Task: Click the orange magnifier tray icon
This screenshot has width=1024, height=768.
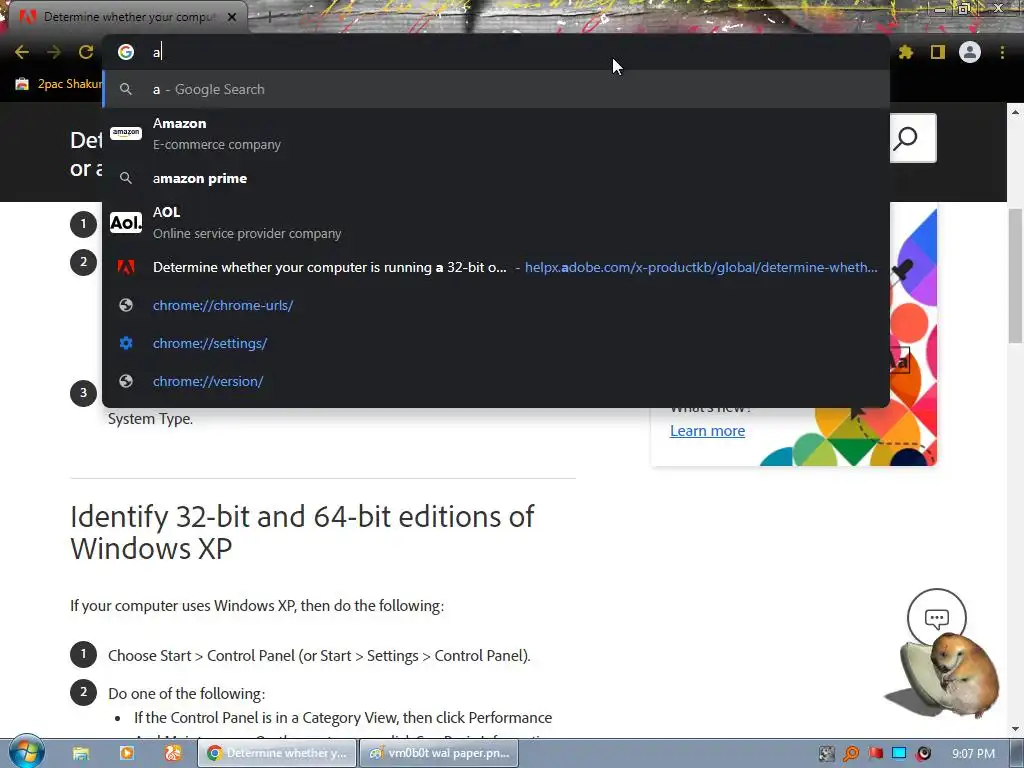Action: pos(851,754)
